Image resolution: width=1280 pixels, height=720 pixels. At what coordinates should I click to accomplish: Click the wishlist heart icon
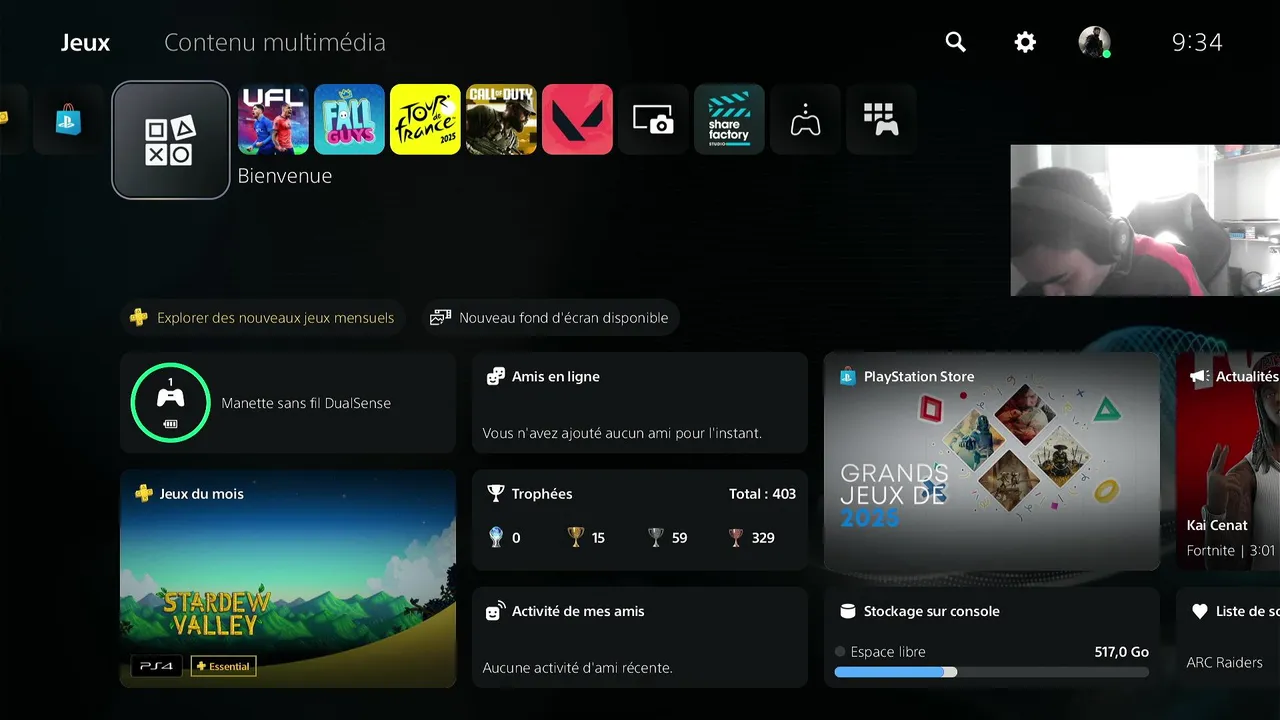click(1200, 611)
